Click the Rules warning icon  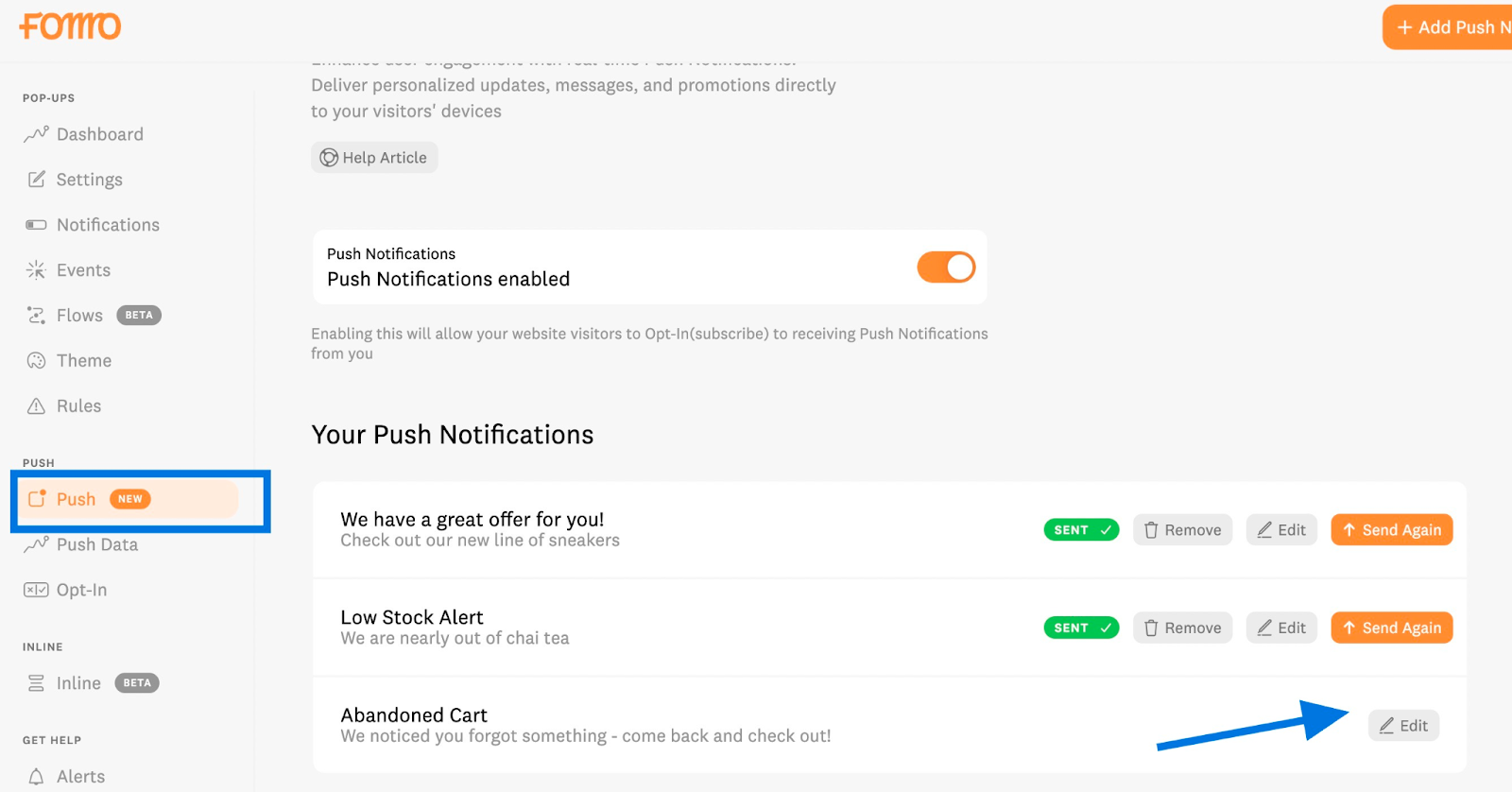[36, 405]
